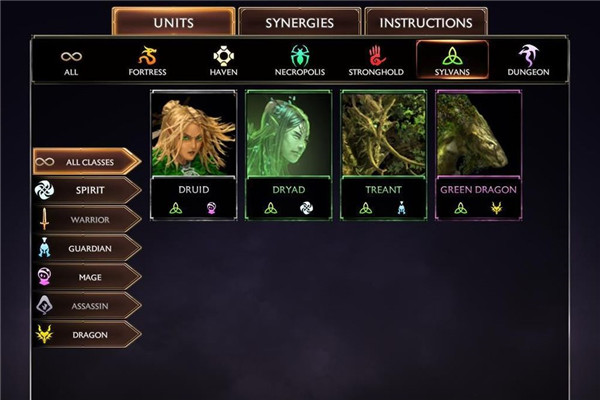Filter units by Mage class
Viewport: 600px width, 400px height.
tap(87, 277)
